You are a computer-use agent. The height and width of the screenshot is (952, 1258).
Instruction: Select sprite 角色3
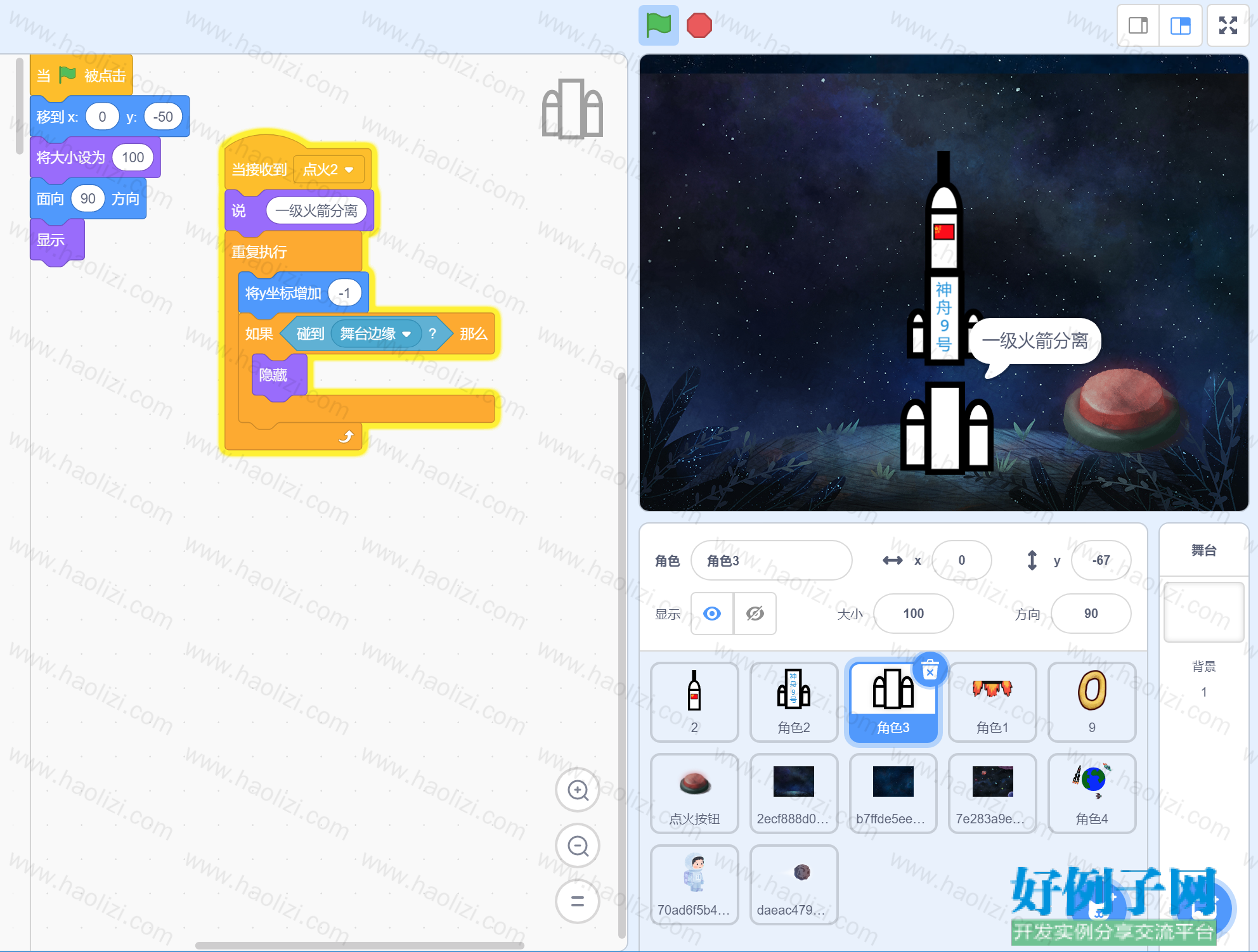pos(893,702)
